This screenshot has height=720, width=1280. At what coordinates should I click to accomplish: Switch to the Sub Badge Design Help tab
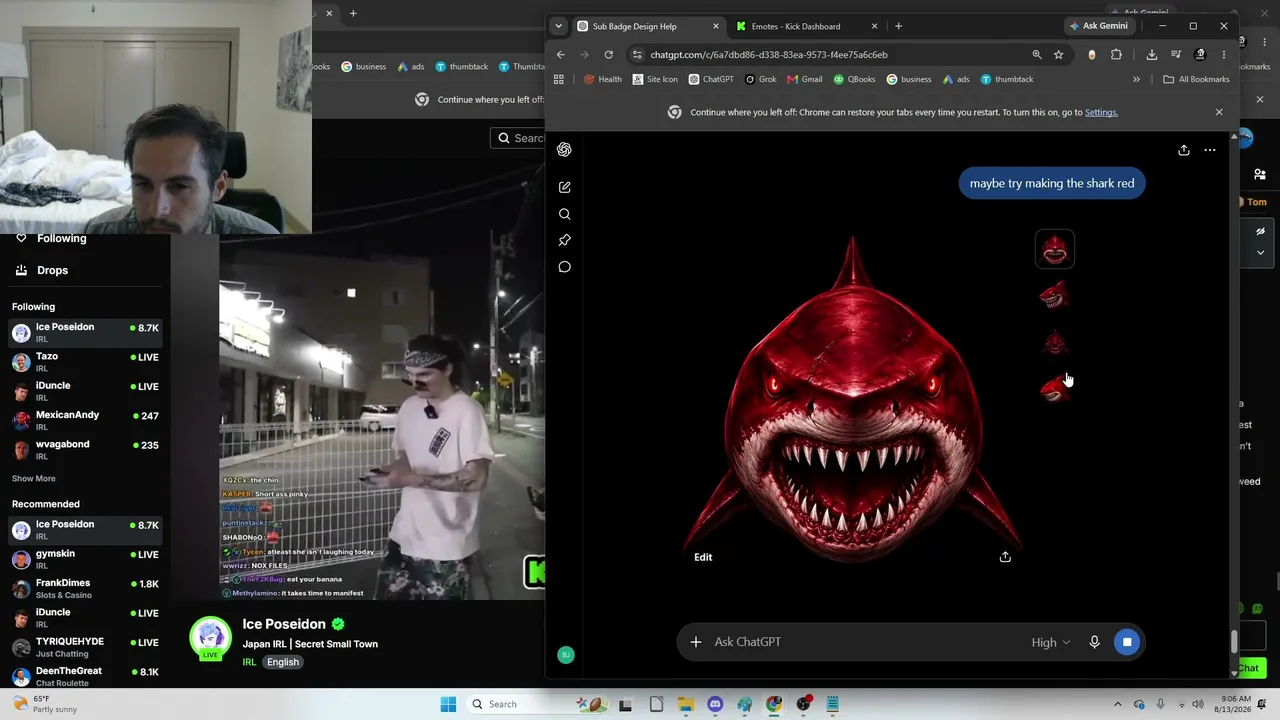[646, 26]
